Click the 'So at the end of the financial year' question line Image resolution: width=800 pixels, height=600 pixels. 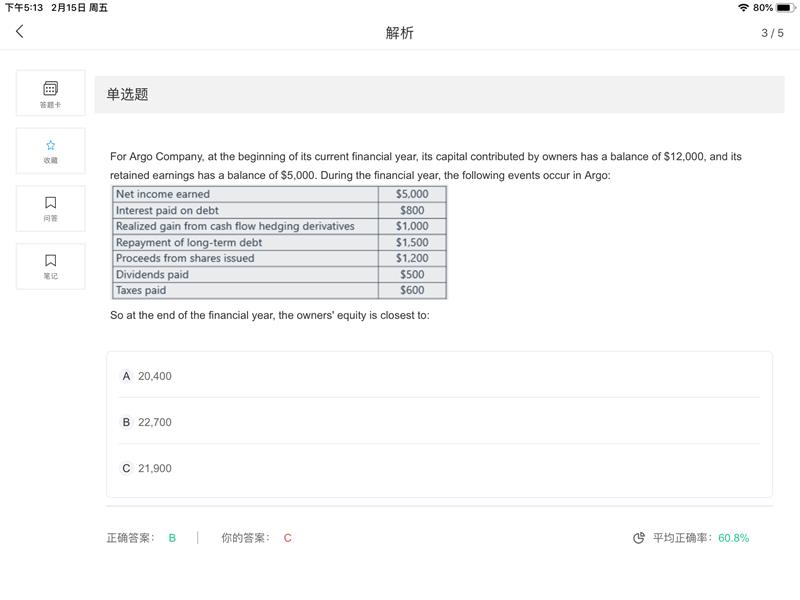[270, 315]
